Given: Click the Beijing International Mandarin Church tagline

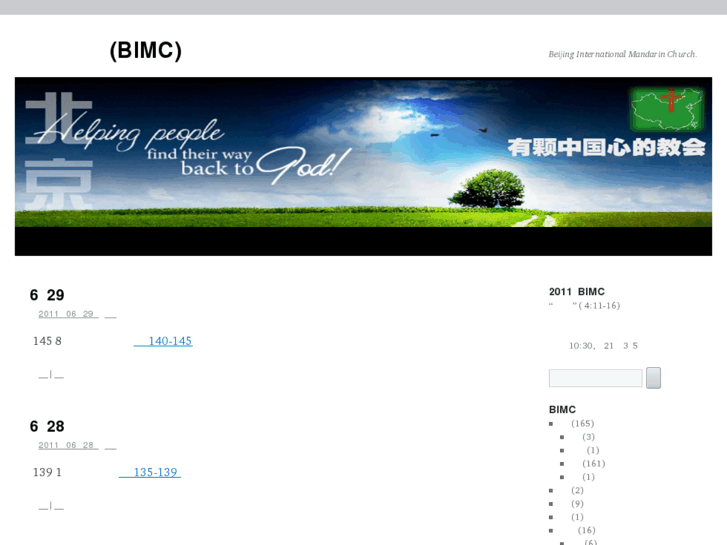Looking at the screenshot, I should click(623, 54).
